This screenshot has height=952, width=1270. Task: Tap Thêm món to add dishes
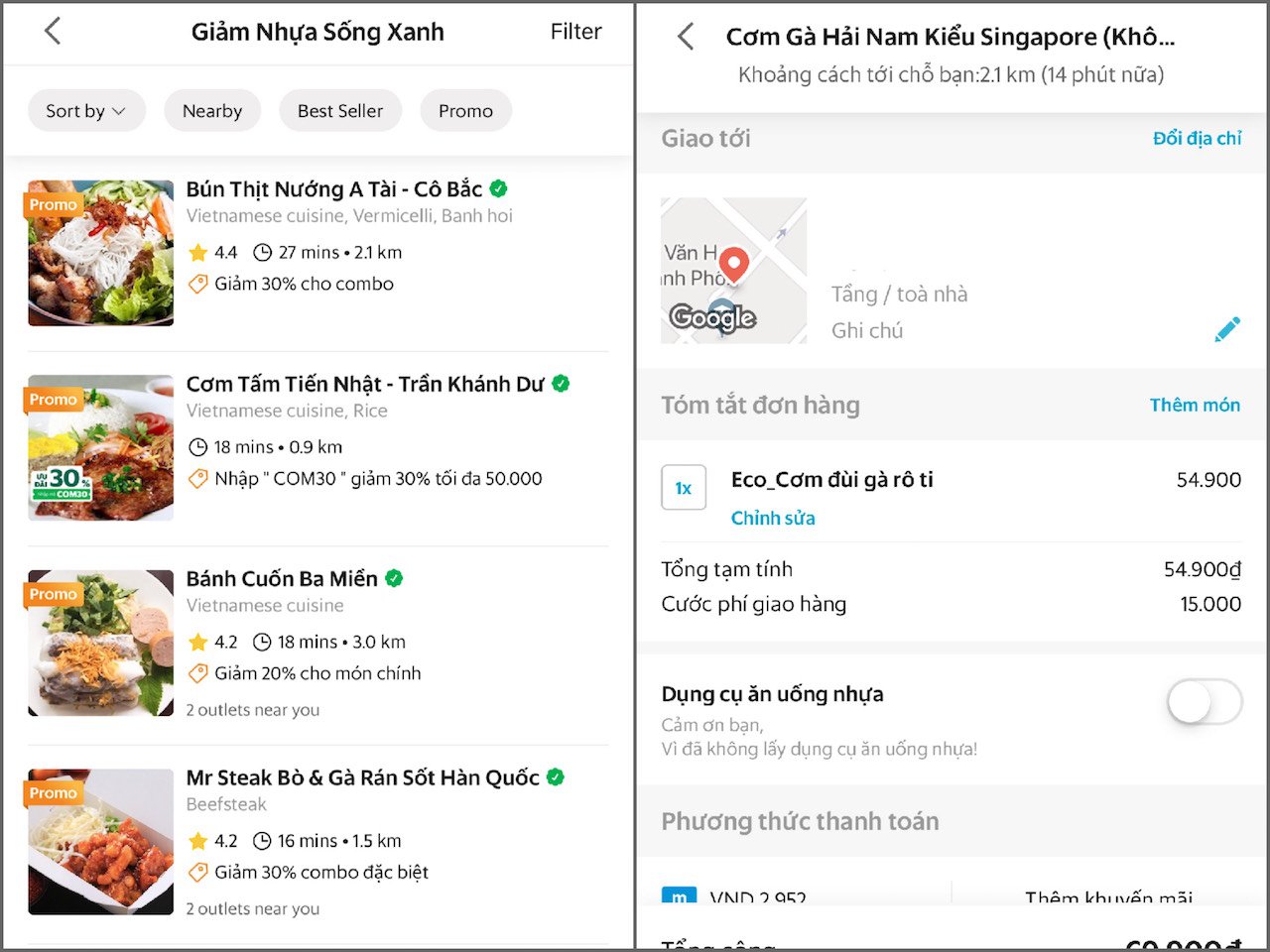1195,405
